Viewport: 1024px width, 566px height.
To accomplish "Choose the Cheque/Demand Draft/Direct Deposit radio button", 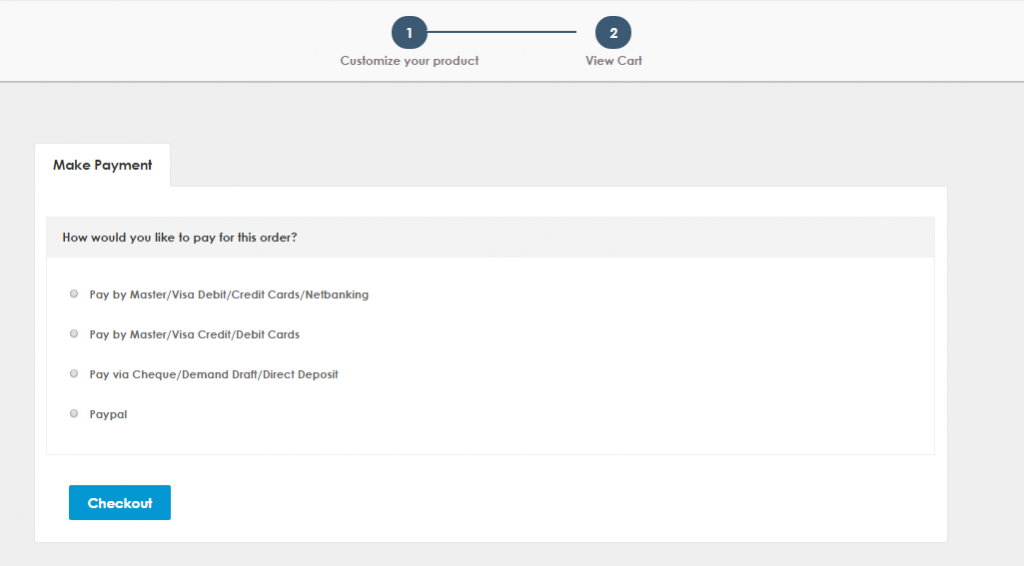I will [x=74, y=374].
